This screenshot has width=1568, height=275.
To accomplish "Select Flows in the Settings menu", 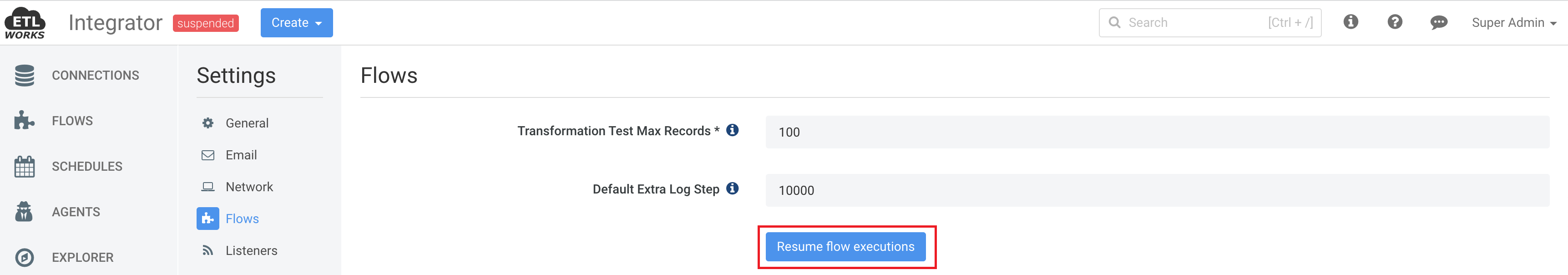I will tap(242, 219).
